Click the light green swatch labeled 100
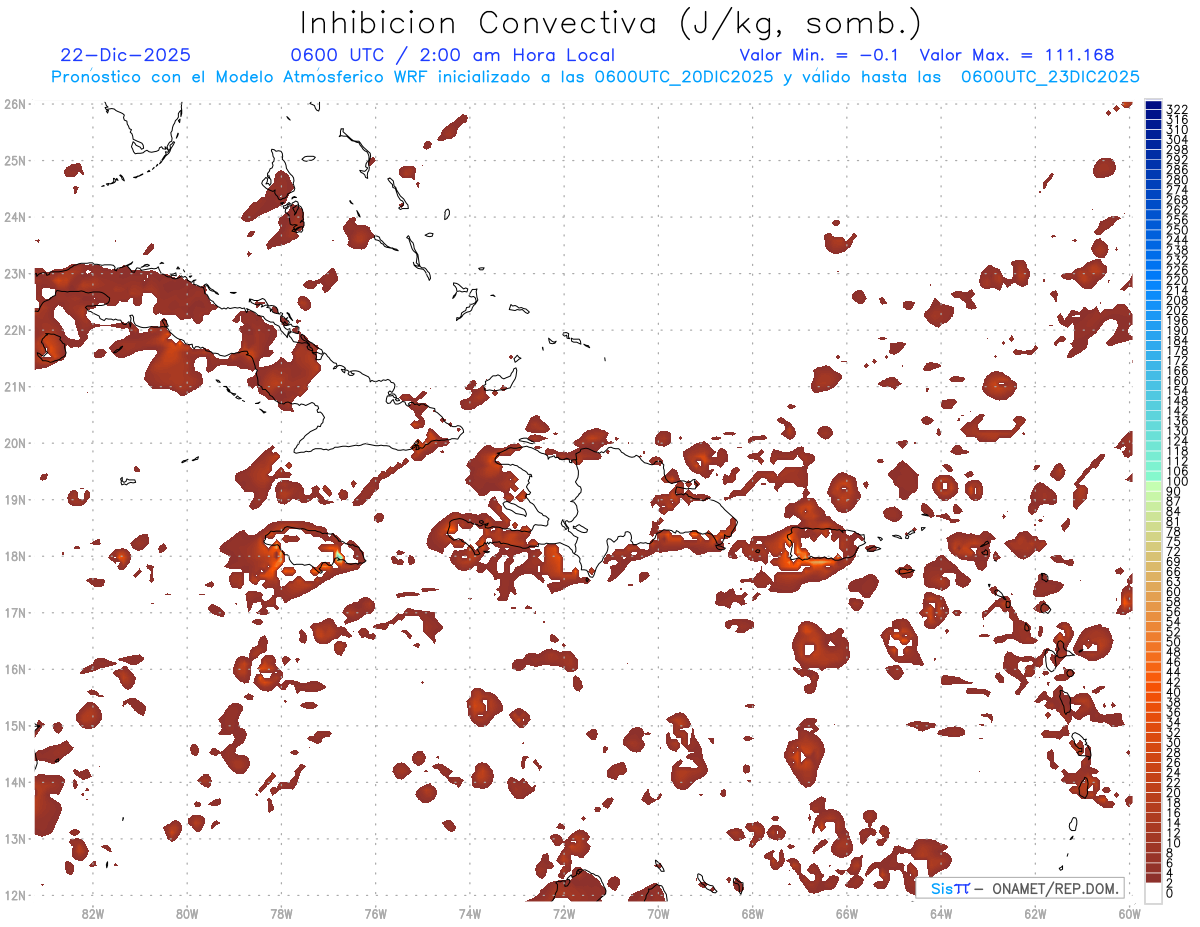Viewport: 1200px width, 927px height. [1153, 485]
